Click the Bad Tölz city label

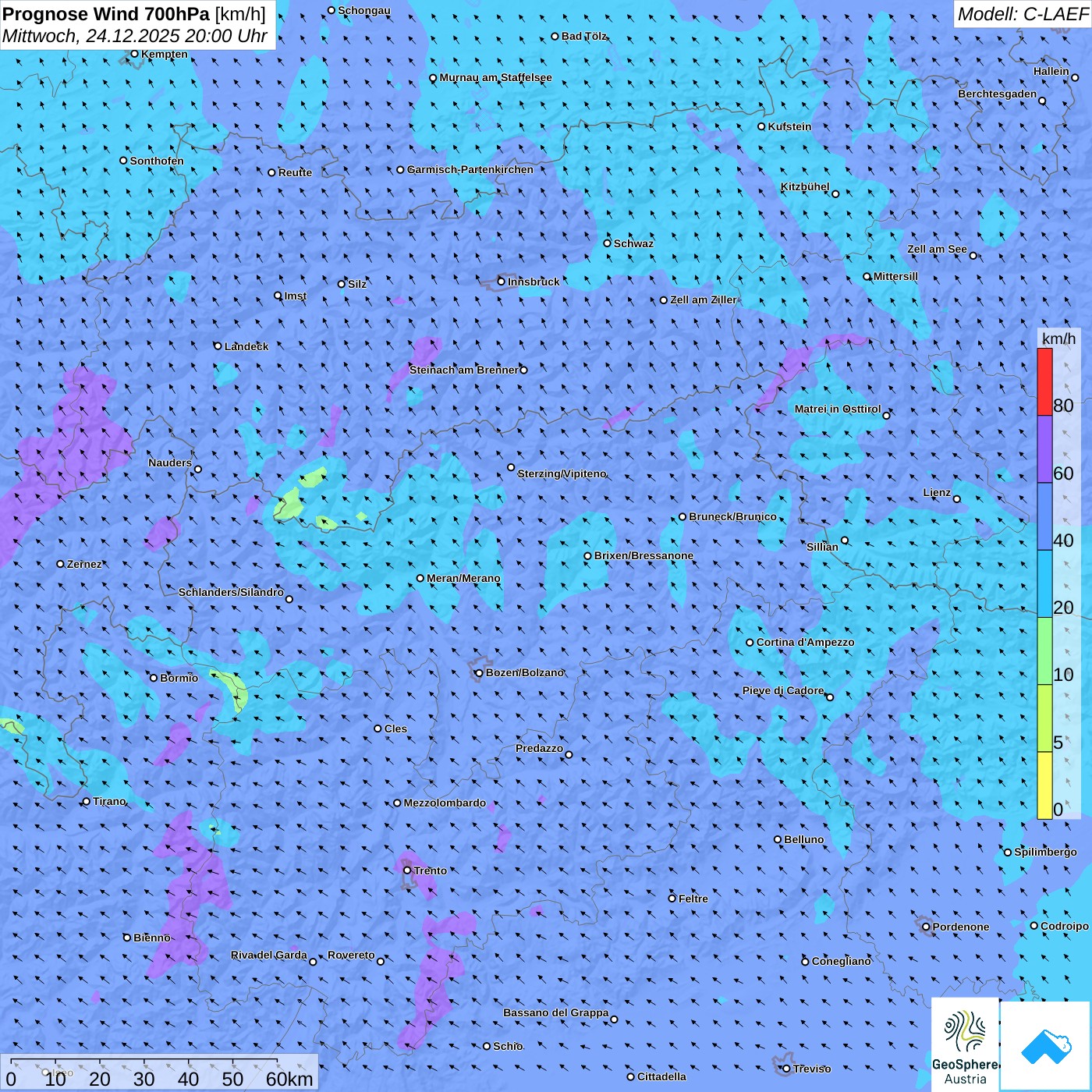583,36
